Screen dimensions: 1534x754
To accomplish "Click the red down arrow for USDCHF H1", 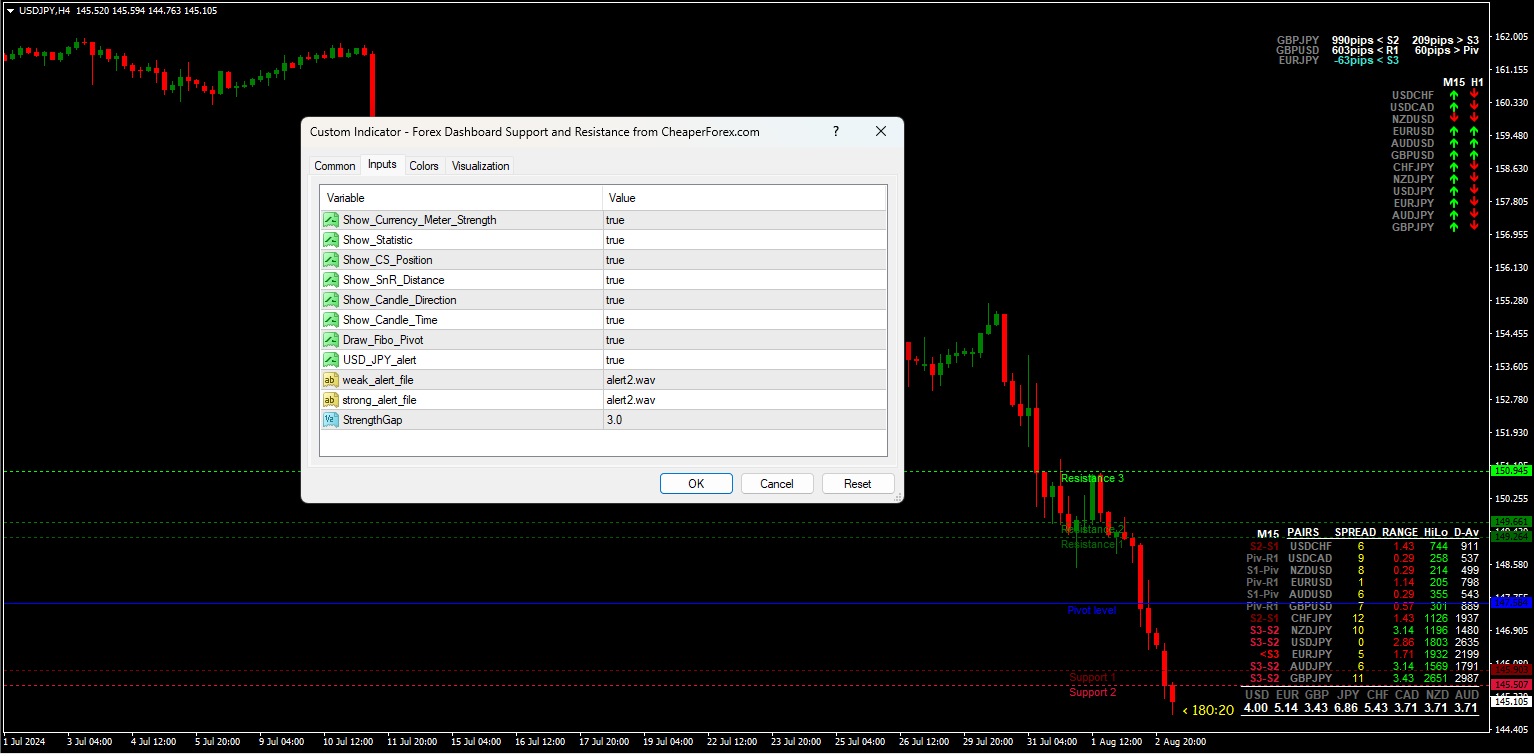I will tap(1474, 95).
